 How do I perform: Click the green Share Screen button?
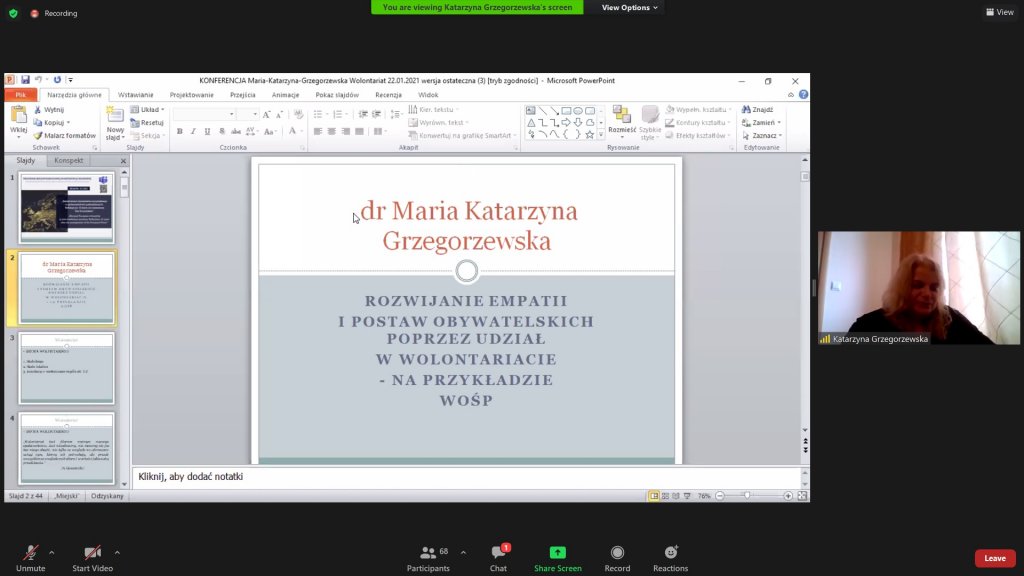[x=558, y=558]
